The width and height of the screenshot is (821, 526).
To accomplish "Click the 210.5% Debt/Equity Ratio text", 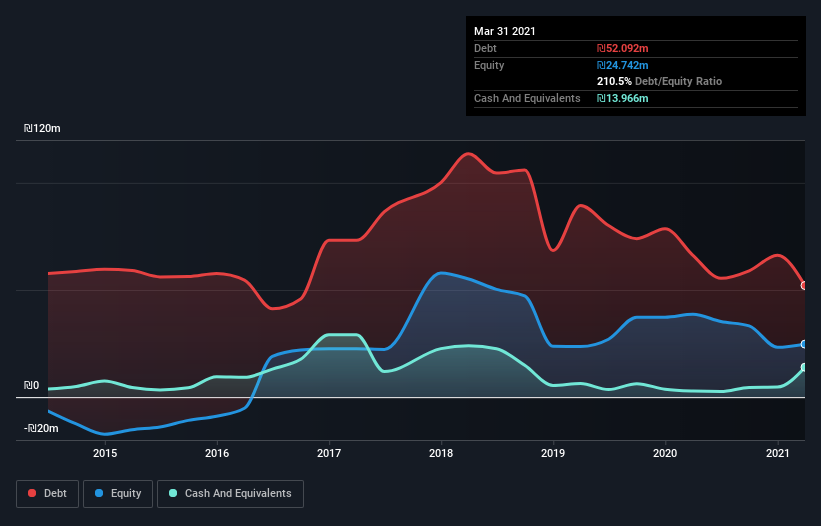I will pyautogui.click(x=659, y=82).
